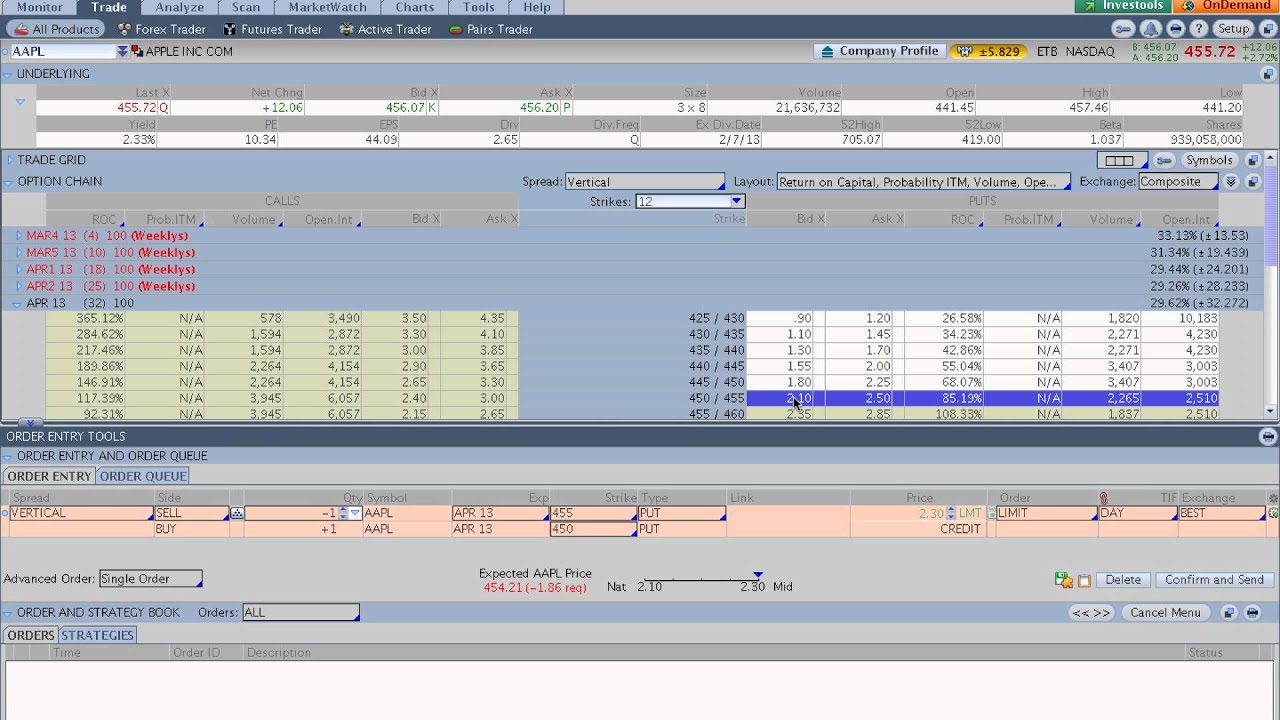Image resolution: width=1280 pixels, height=720 pixels.
Task: Click the pyramid icon beside SELL side
Action: click(237, 513)
